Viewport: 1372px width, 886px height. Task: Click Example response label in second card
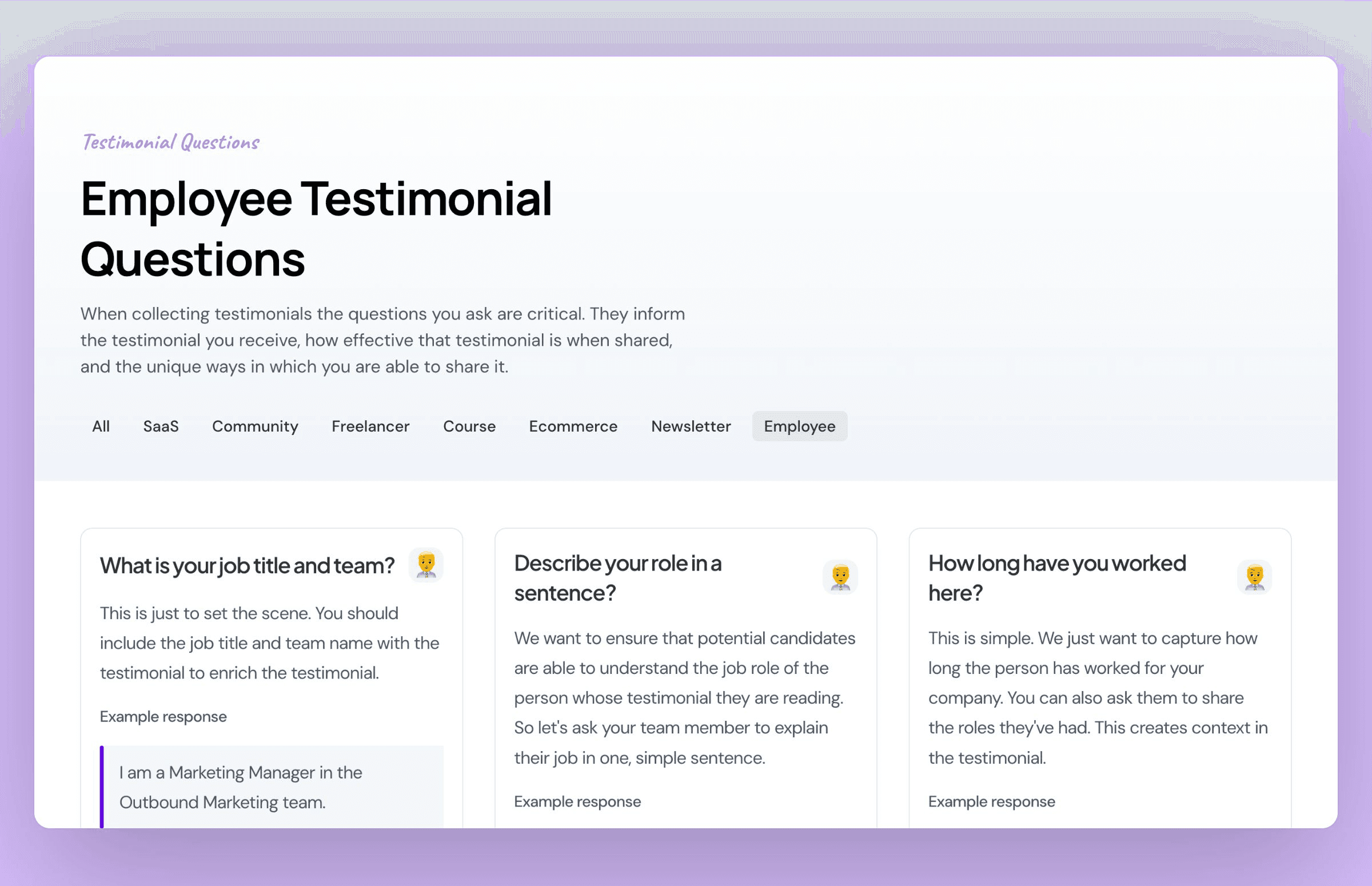[x=577, y=801]
